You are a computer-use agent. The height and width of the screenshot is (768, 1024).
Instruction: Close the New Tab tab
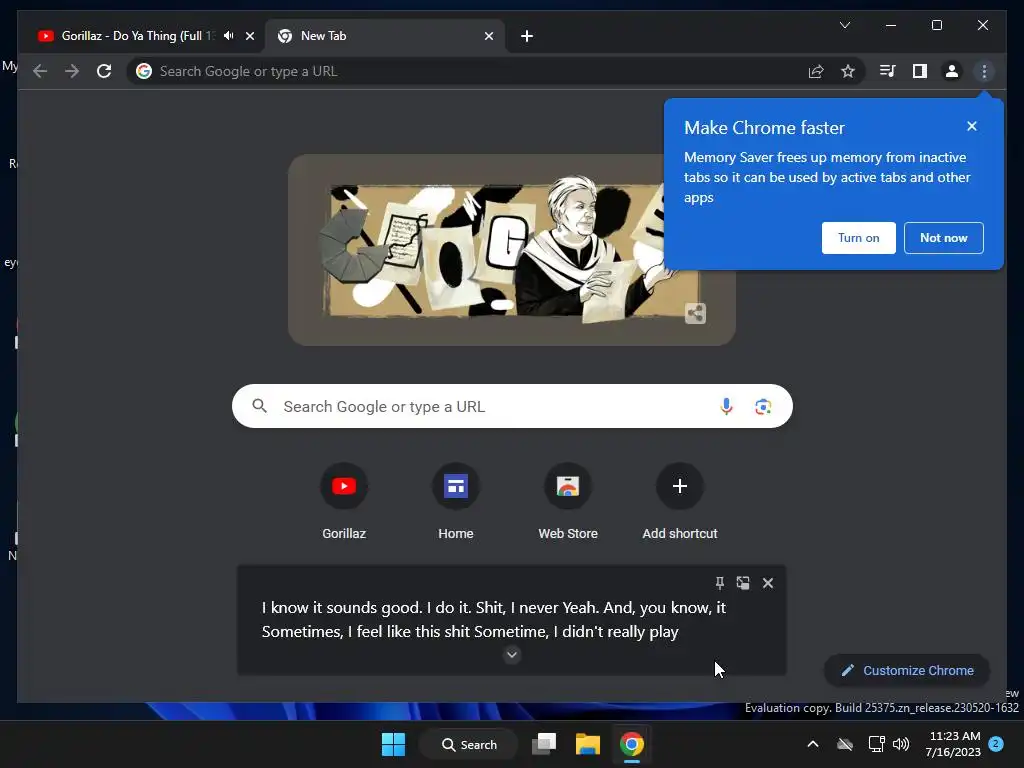(x=489, y=36)
